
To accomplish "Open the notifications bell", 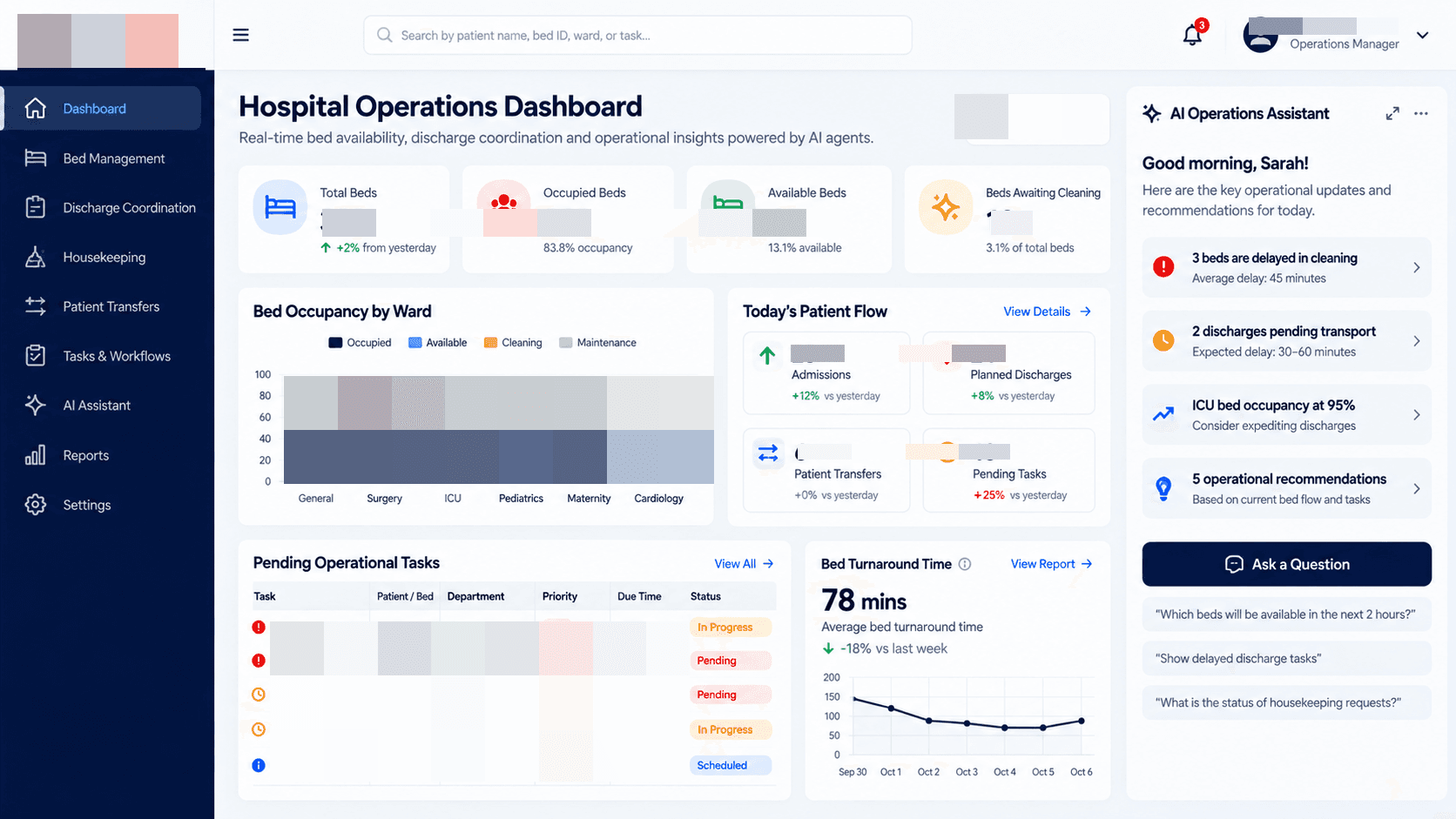I will (x=1192, y=35).
